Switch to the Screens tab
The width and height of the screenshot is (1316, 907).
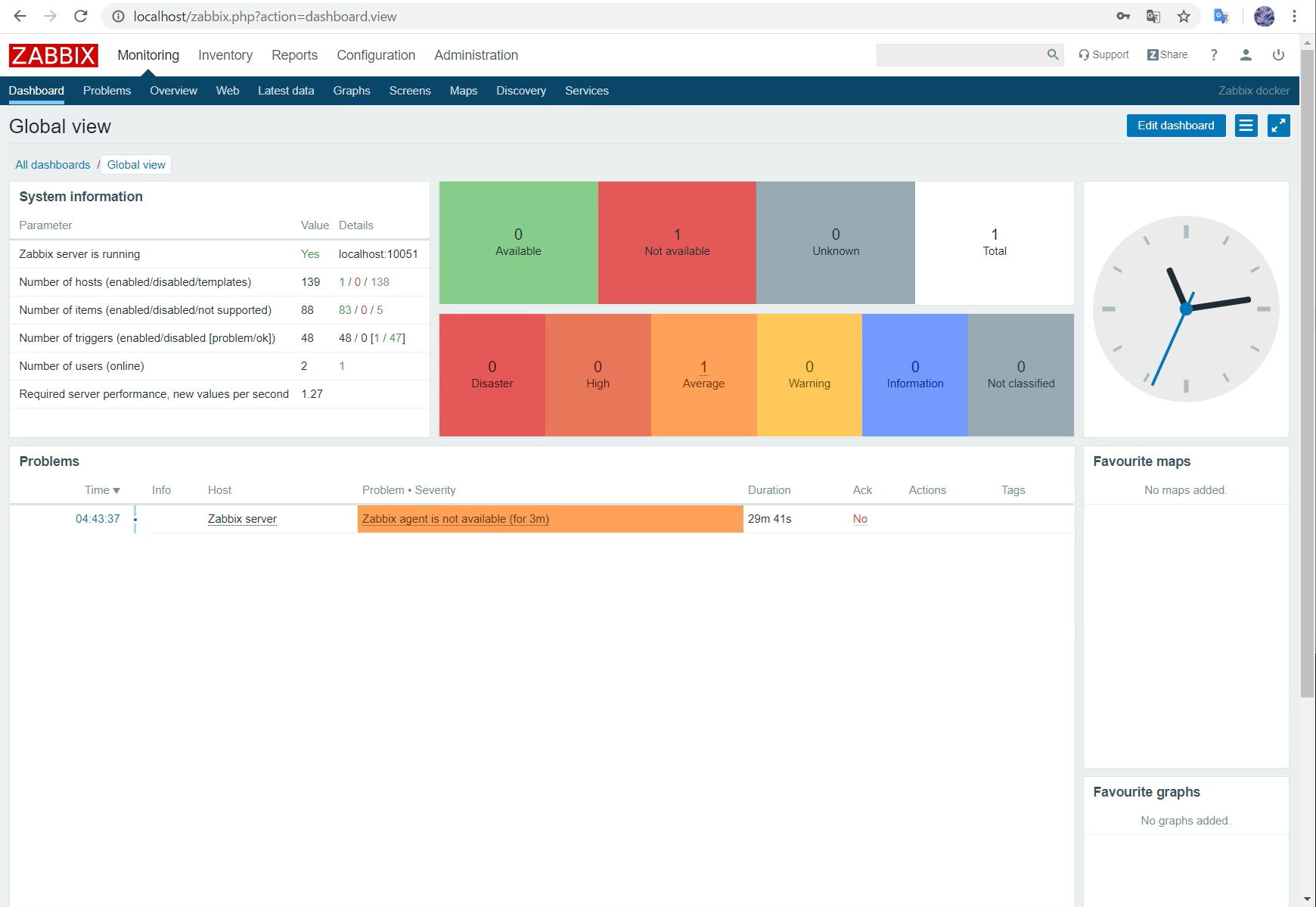(410, 91)
